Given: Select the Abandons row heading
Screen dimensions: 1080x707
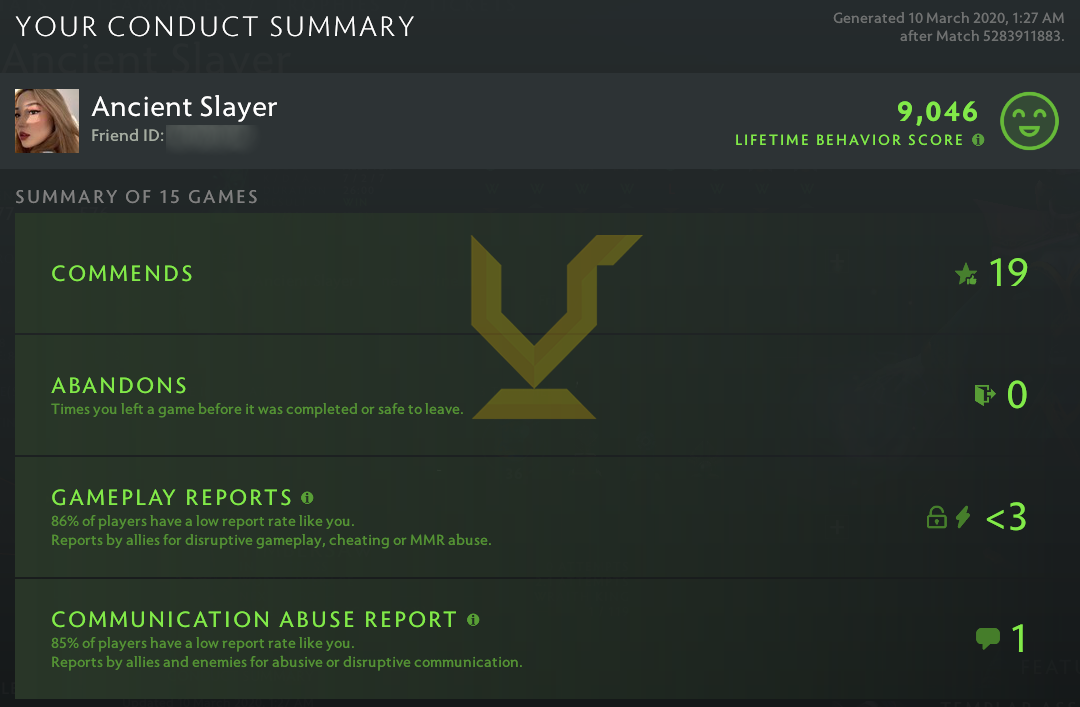Looking at the screenshot, I should (119, 386).
